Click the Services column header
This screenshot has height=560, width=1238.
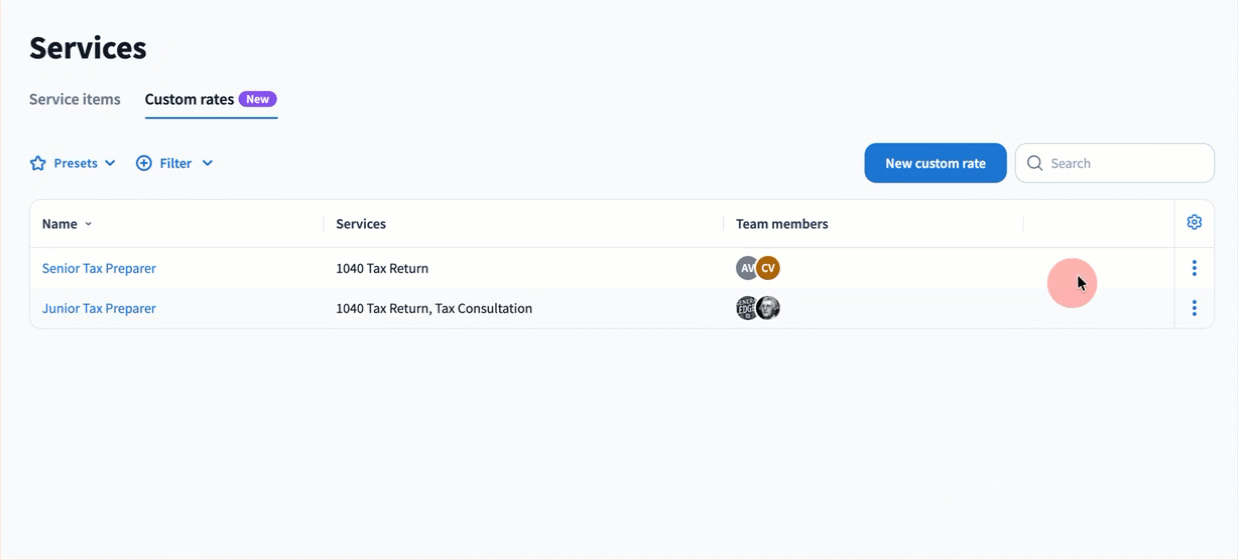(x=361, y=224)
